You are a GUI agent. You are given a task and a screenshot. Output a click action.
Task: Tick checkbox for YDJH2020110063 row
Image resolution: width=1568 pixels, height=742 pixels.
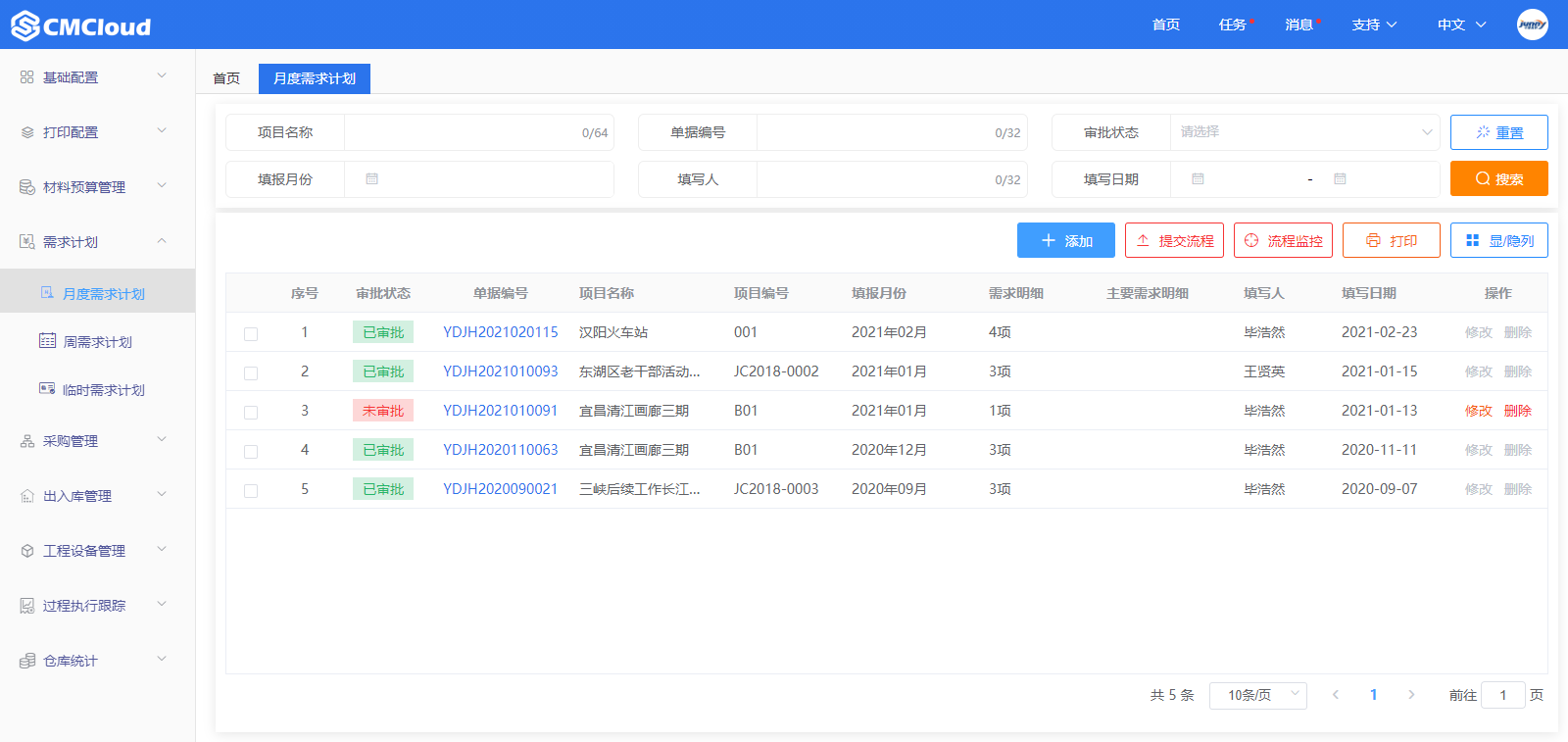tap(251, 452)
